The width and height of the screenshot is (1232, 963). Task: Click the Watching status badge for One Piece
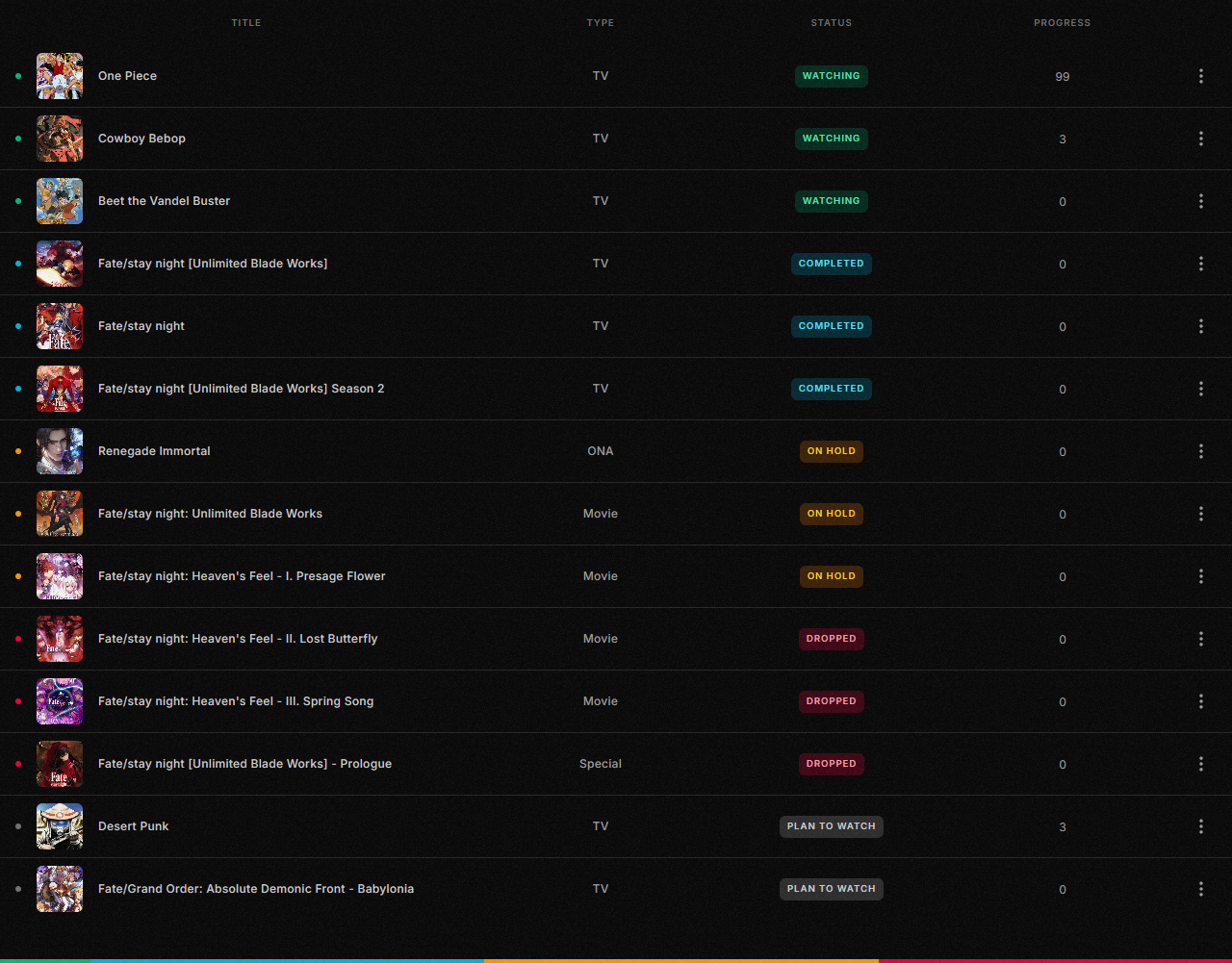pos(831,76)
